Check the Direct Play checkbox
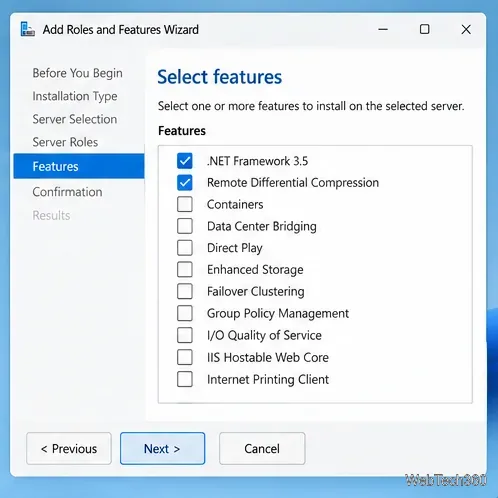Viewport: 498px width, 498px height. click(185, 248)
